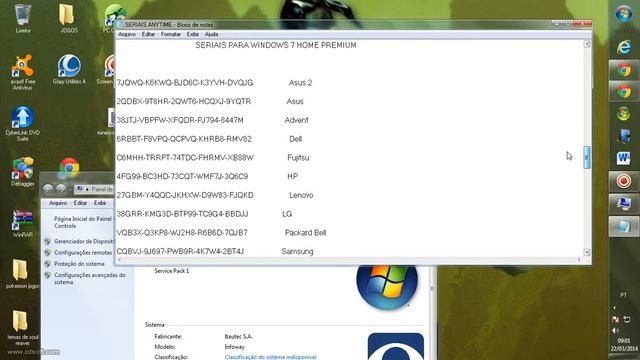This screenshot has width=640, height=360.
Task: Click Classificação do sistema indisponível link
Action: [x=270, y=357]
